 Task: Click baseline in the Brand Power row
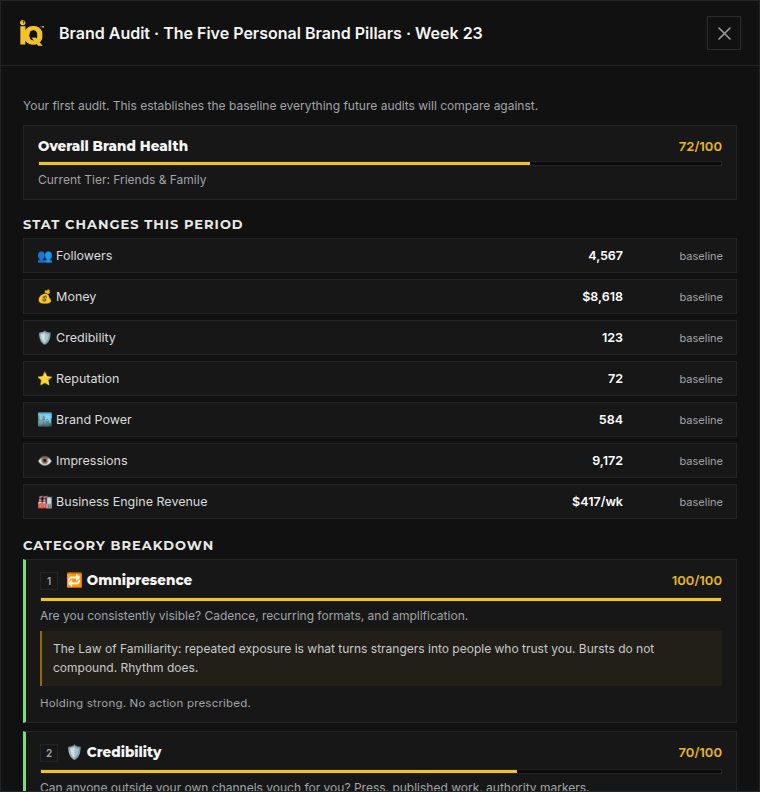tap(701, 420)
